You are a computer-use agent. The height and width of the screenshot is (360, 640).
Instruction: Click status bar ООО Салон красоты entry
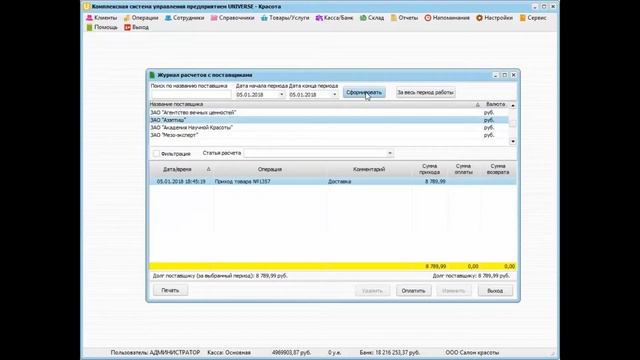(472, 352)
